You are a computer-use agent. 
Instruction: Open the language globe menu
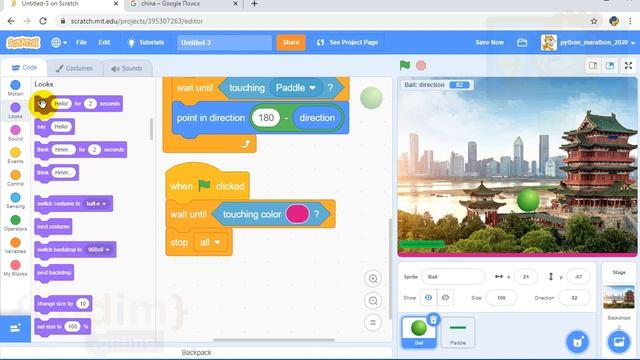point(59,42)
